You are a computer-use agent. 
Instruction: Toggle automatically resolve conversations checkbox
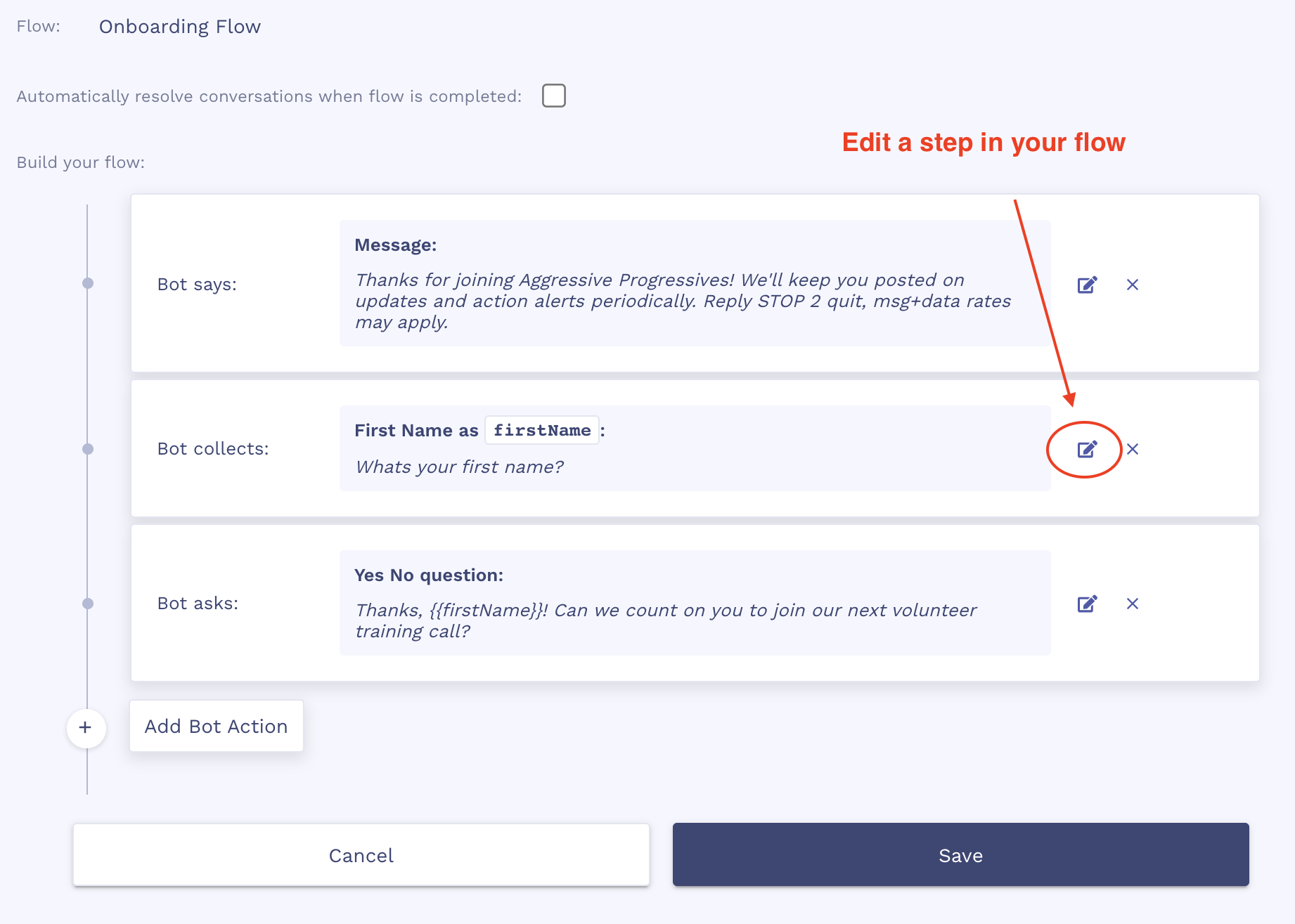click(x=554, y=96)
